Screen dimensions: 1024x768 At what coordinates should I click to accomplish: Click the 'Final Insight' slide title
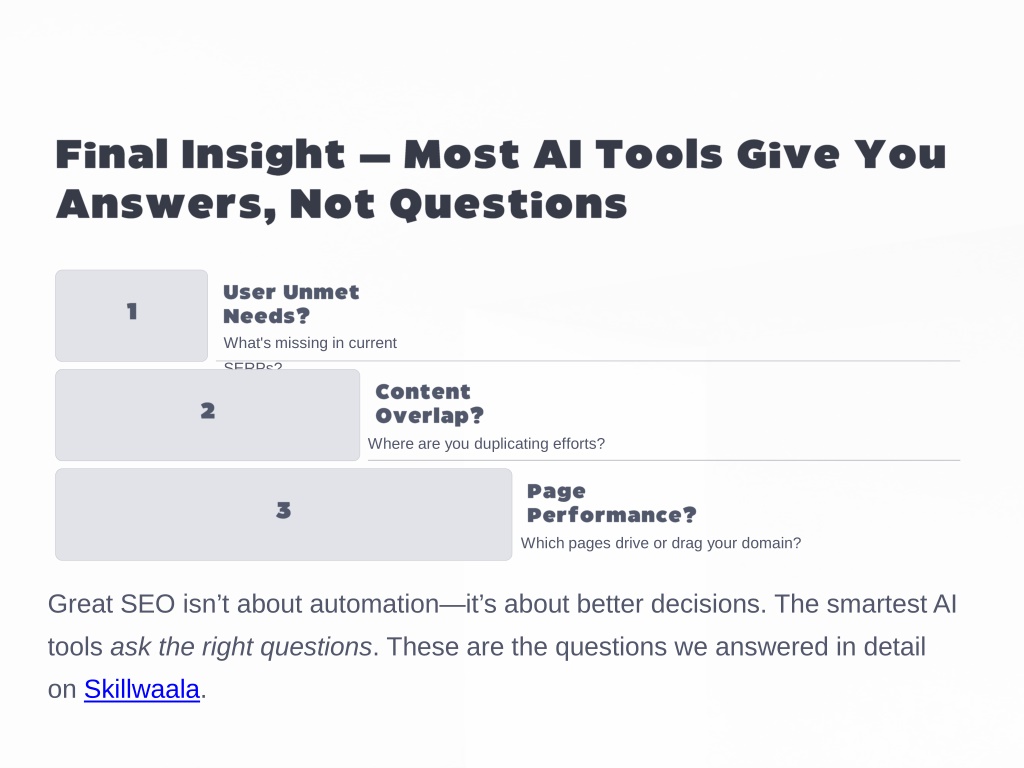(501, 179)
